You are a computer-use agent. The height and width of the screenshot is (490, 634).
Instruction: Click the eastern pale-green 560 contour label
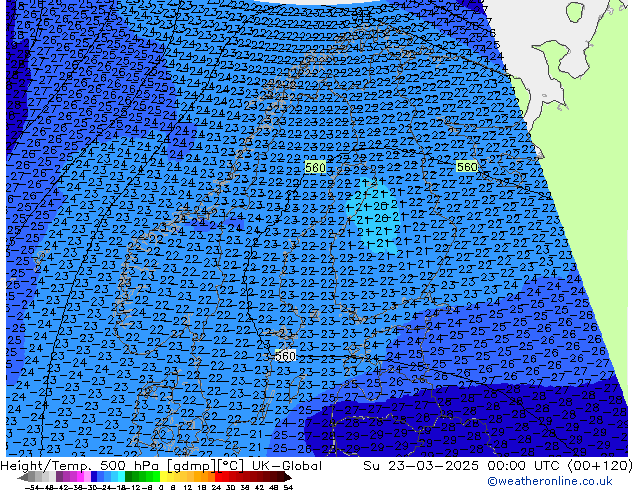pyautogui.click(x=467, y=166)
